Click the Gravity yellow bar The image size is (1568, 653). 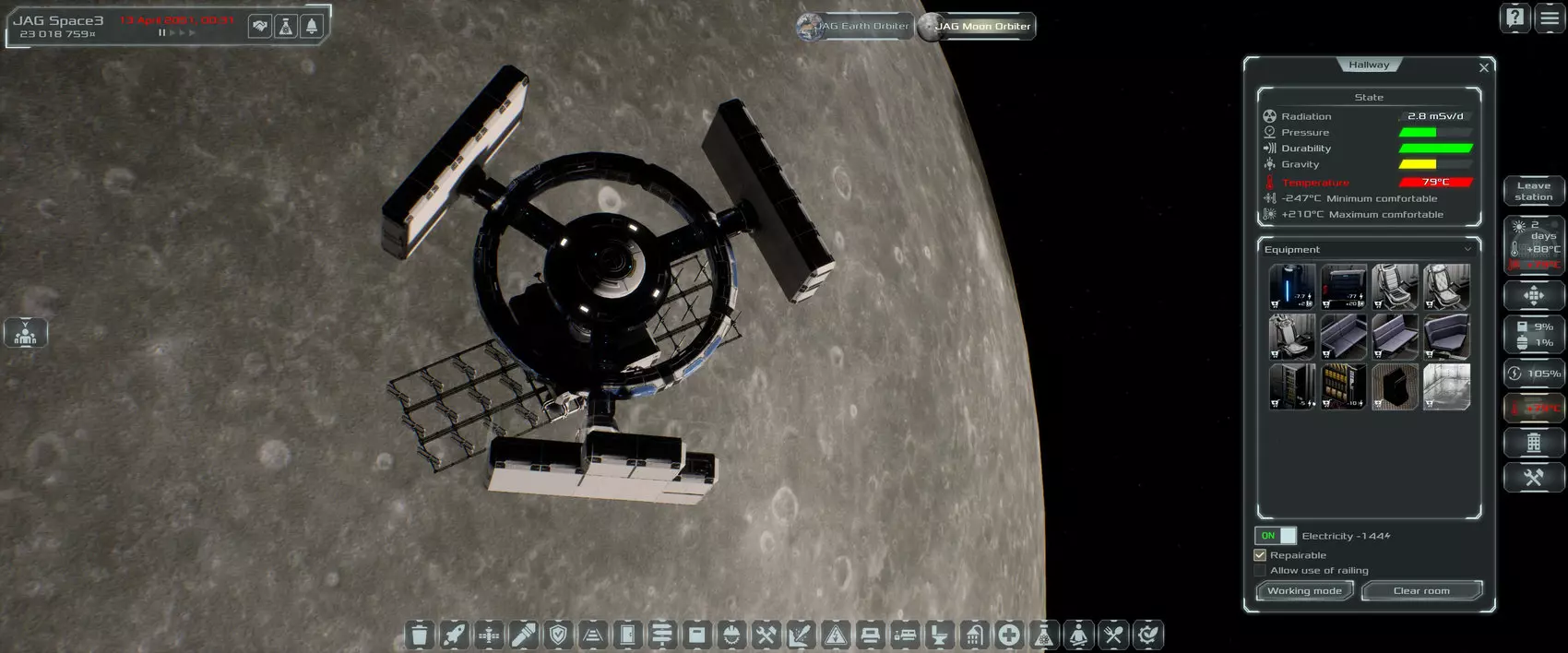tap(1418, 164)
